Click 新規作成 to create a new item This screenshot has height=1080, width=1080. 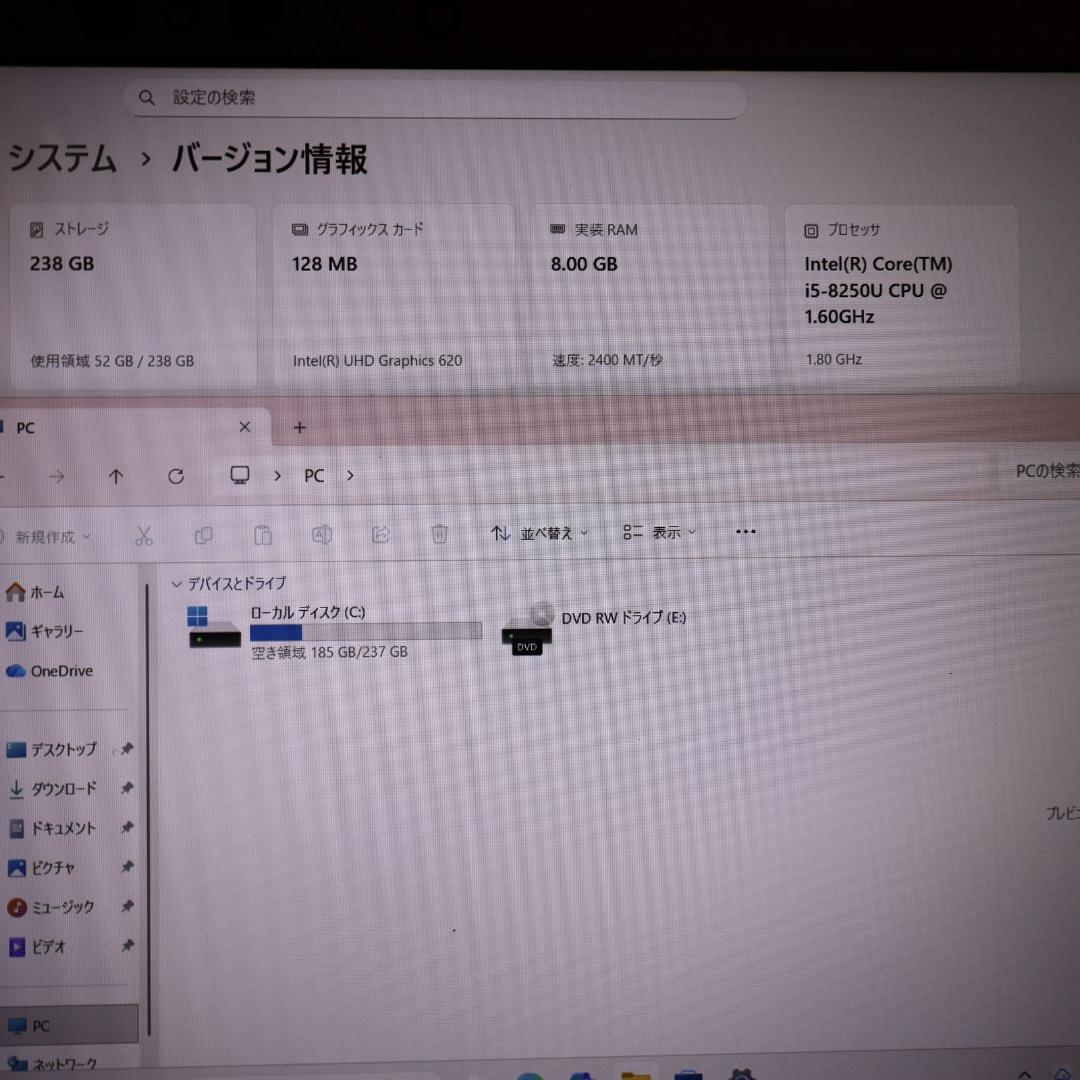point(45,536)
